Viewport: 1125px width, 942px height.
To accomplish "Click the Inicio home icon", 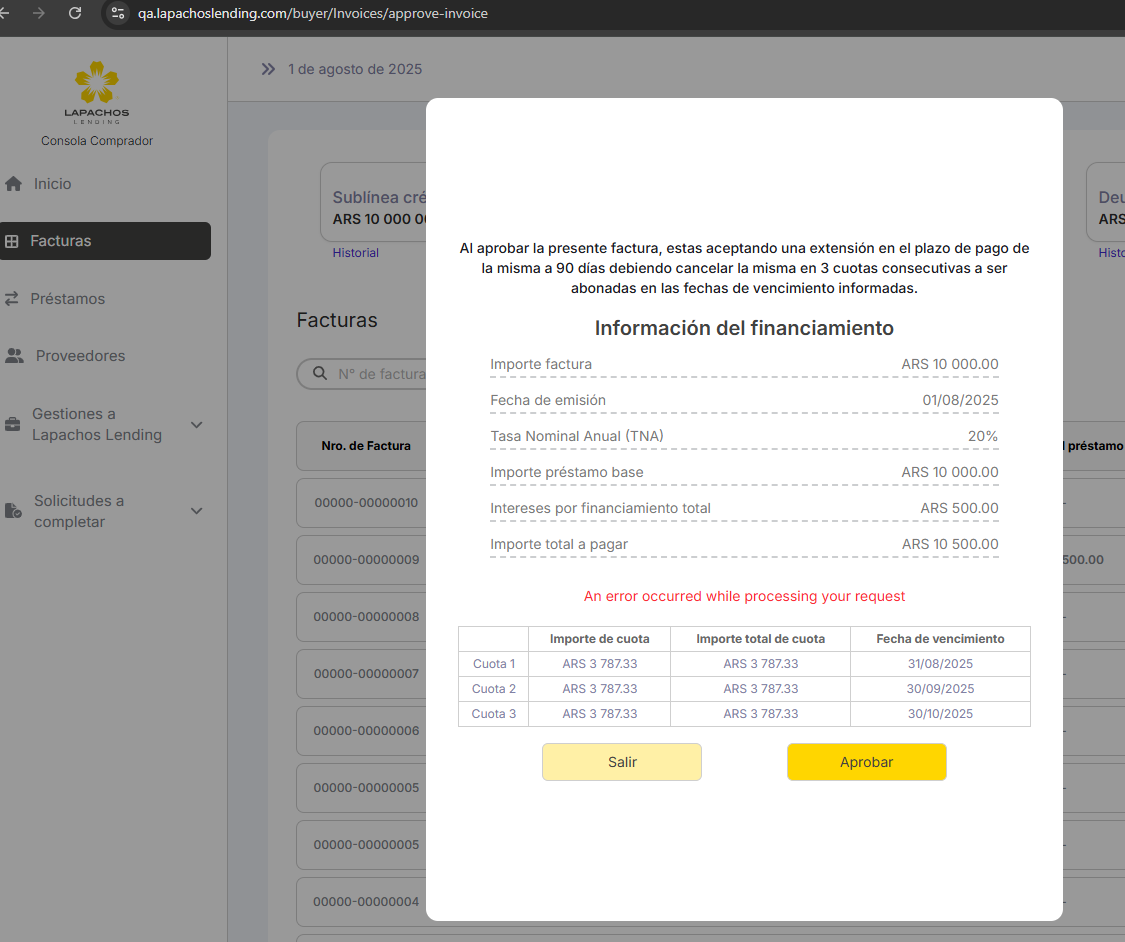I will (13, 184).
